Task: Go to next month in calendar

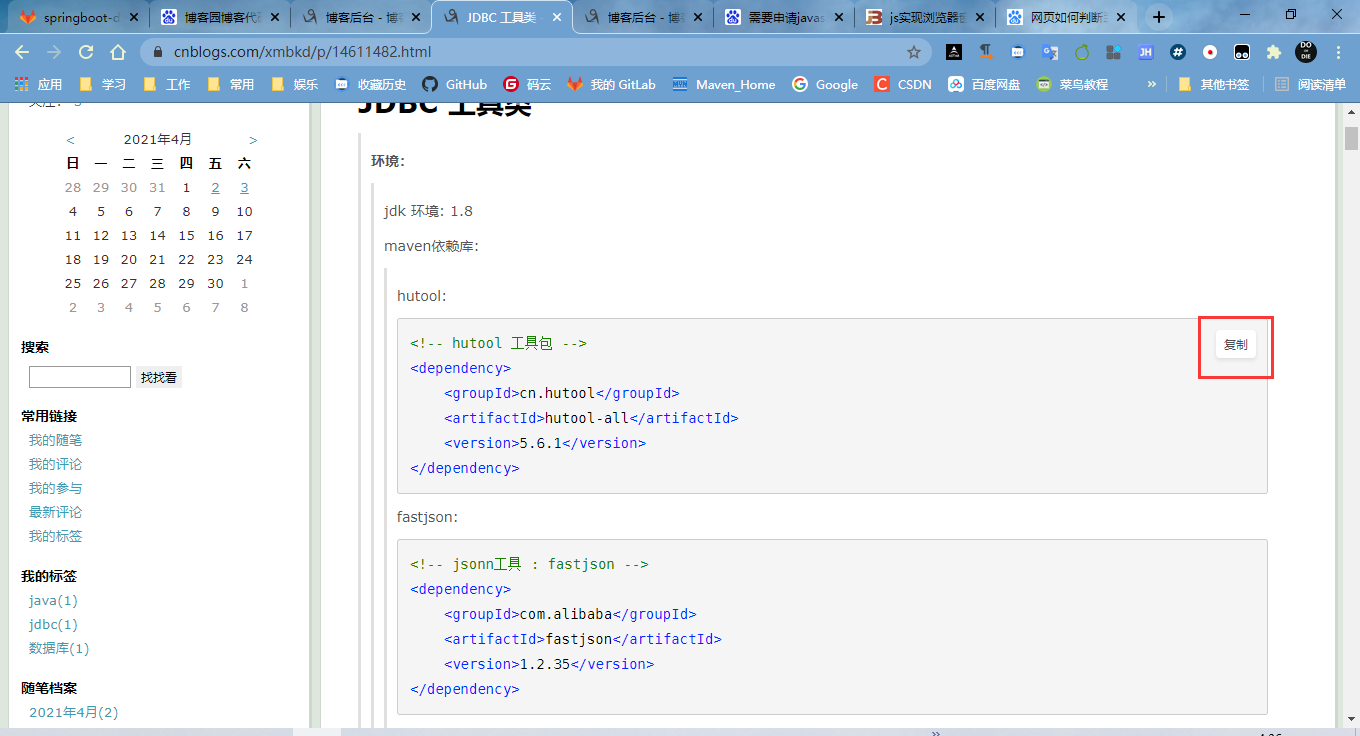Action: (x=254, y=140)
